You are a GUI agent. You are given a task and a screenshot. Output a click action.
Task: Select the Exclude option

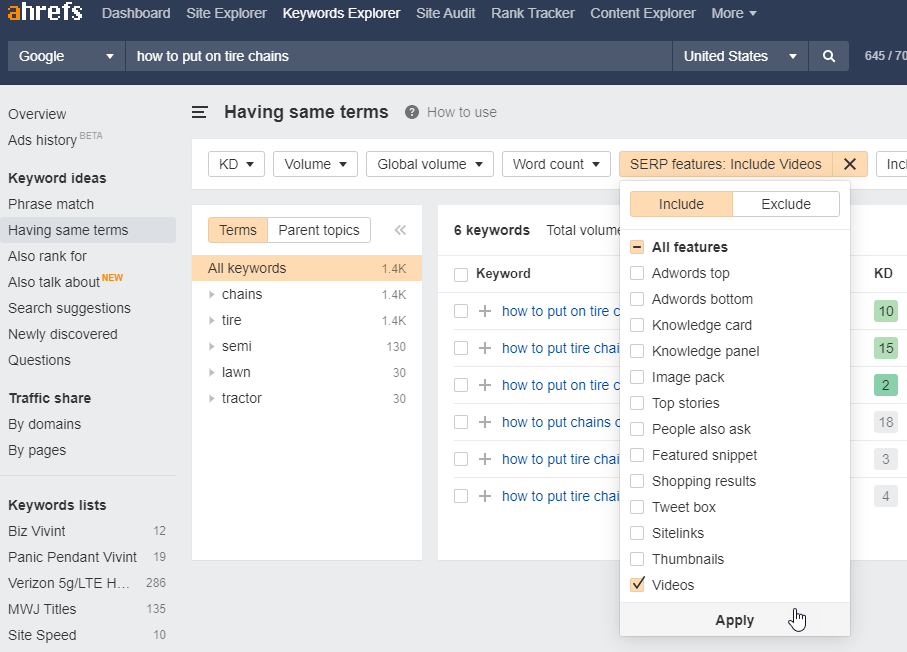tap(786, 204)
